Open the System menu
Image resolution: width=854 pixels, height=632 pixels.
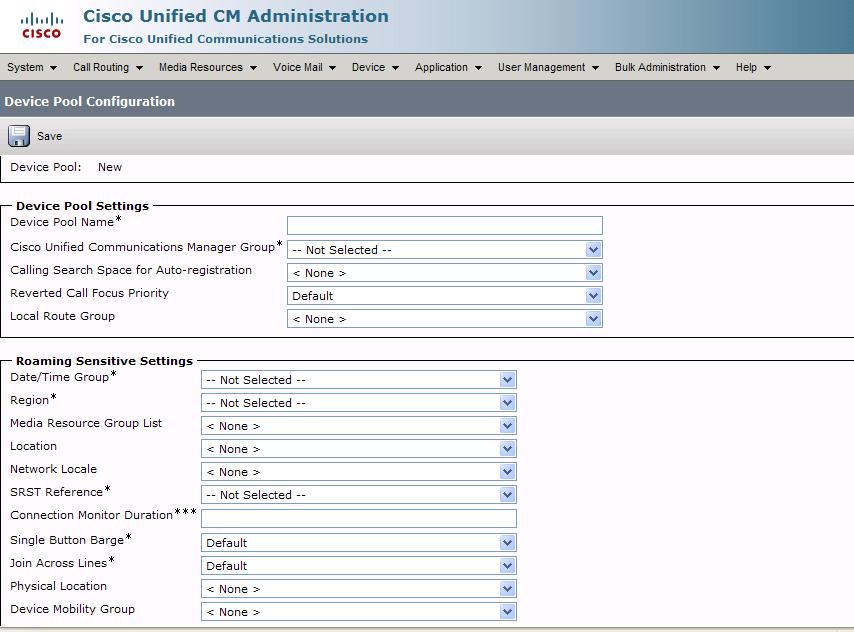tap(29, 67)
